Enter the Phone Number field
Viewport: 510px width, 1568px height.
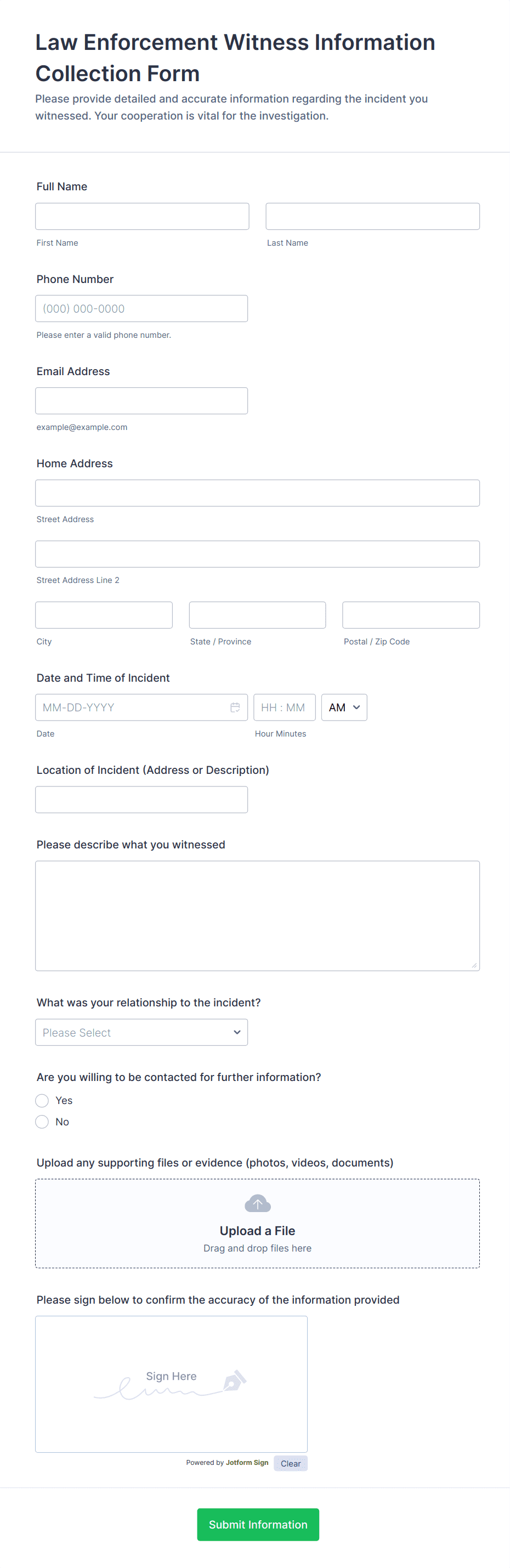tap(141, 309)
